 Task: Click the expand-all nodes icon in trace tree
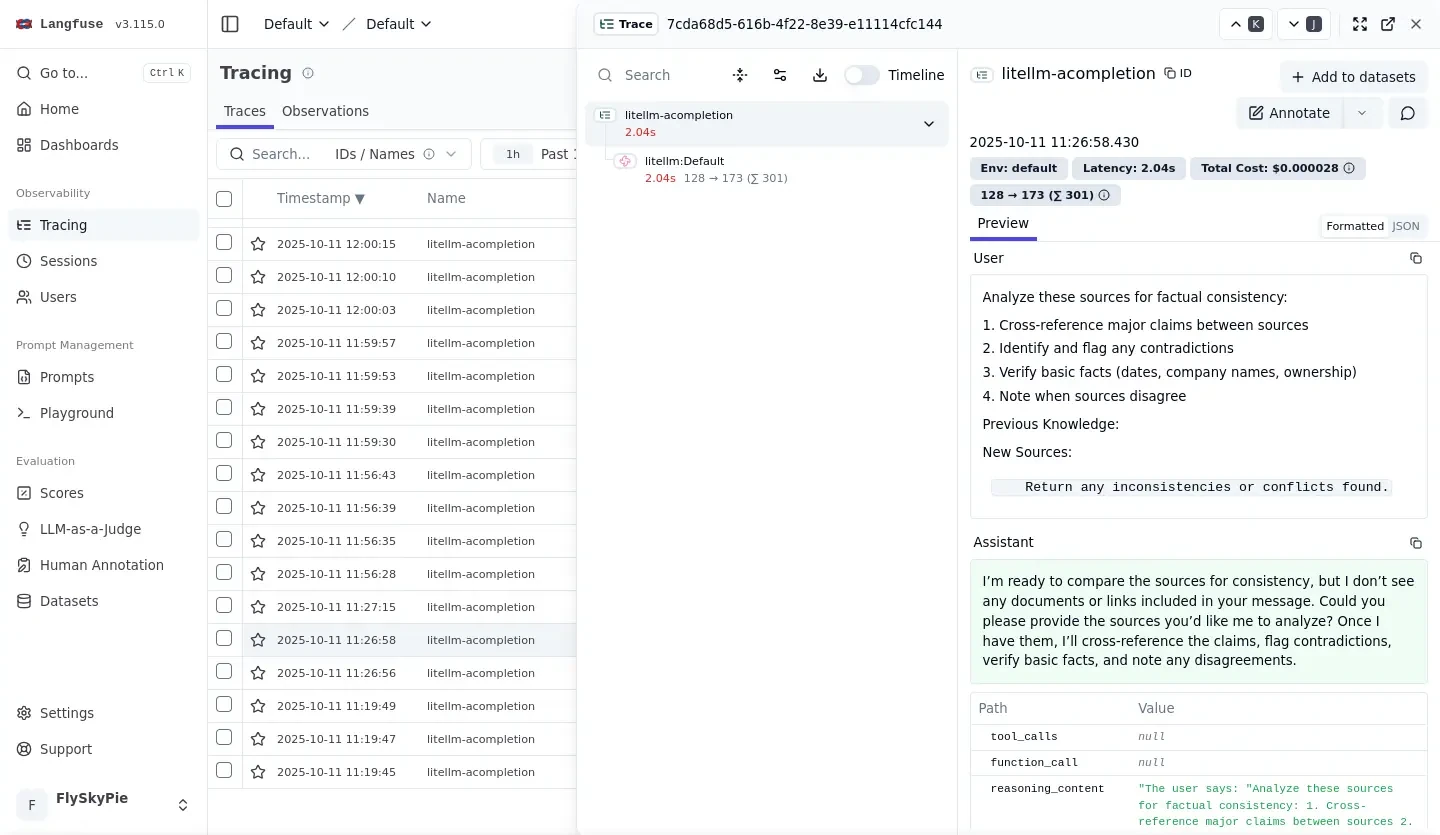pos(740,75)
